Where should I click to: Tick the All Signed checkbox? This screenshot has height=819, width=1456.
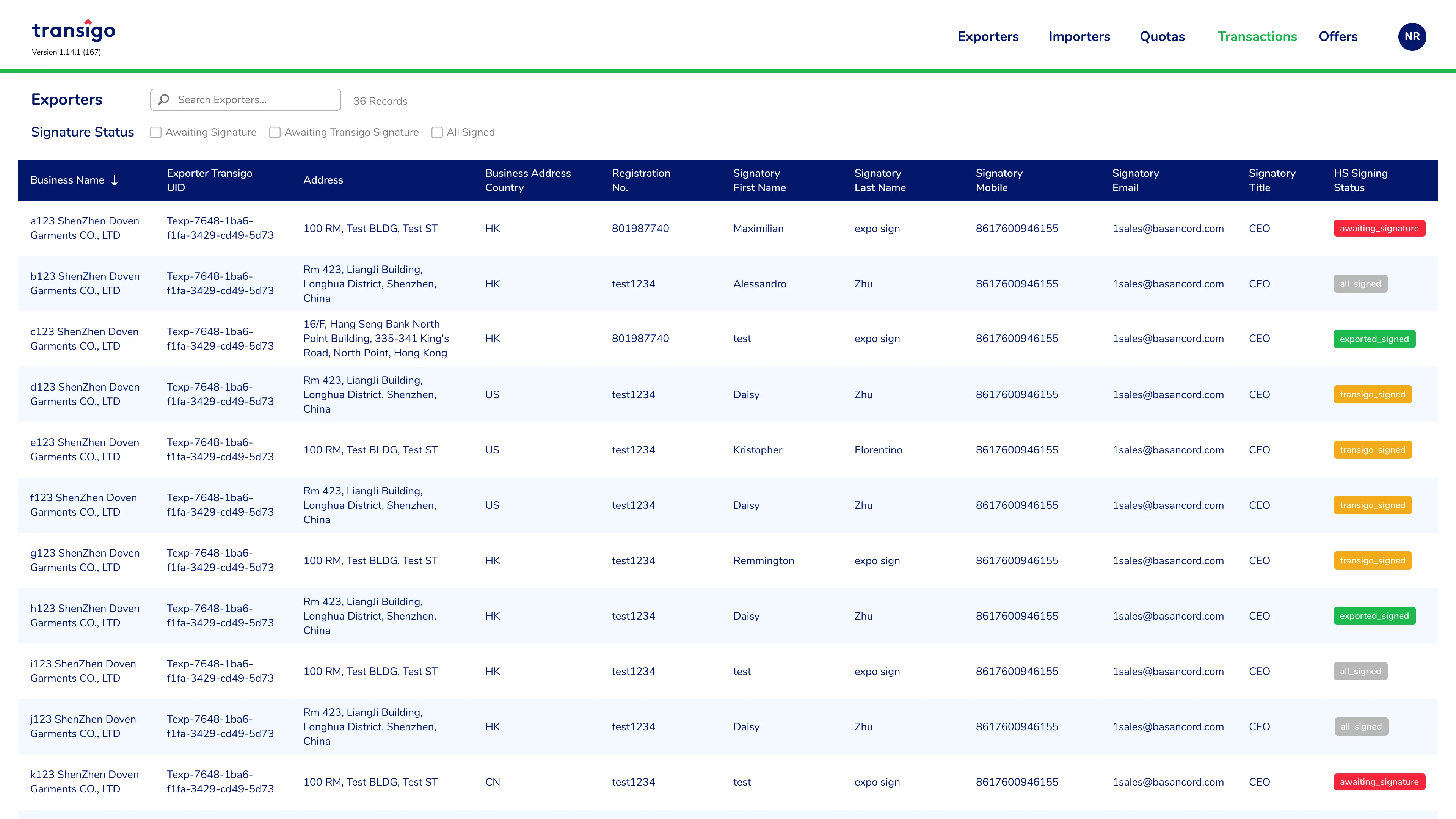437,132
